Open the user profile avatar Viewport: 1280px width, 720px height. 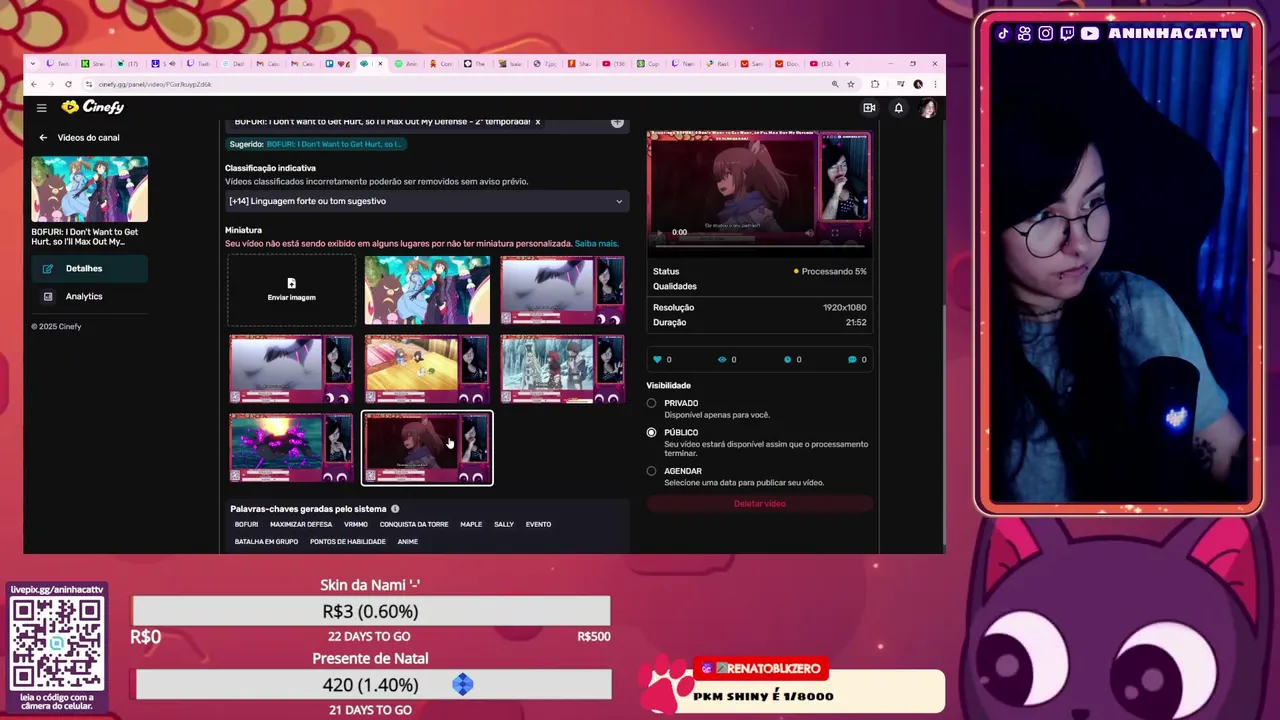(x=927, y=108)
